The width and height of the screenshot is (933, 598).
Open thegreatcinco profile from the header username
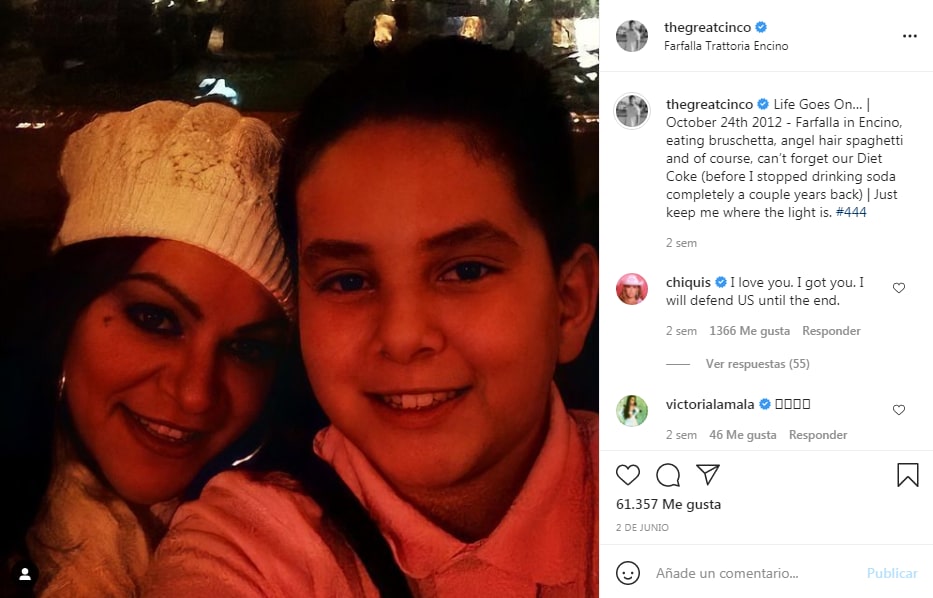click(x=707, y=27)
